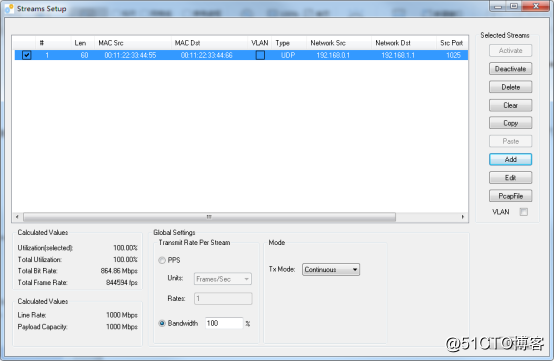Open the Units Frames/Sec dropdown
554x362 pixels.
click(x=223, y=279)
